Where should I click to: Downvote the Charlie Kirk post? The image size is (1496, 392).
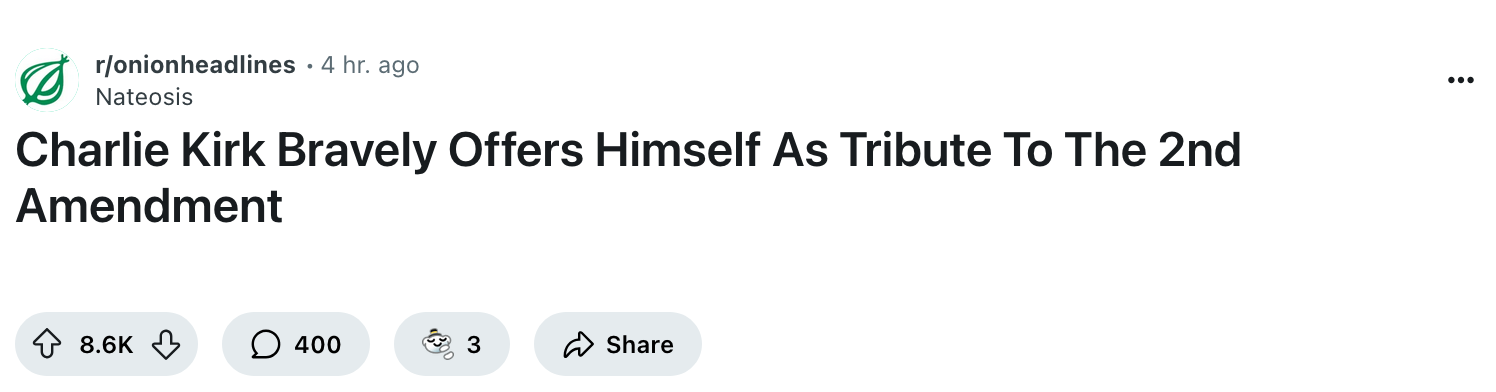[x=164, y=345]
